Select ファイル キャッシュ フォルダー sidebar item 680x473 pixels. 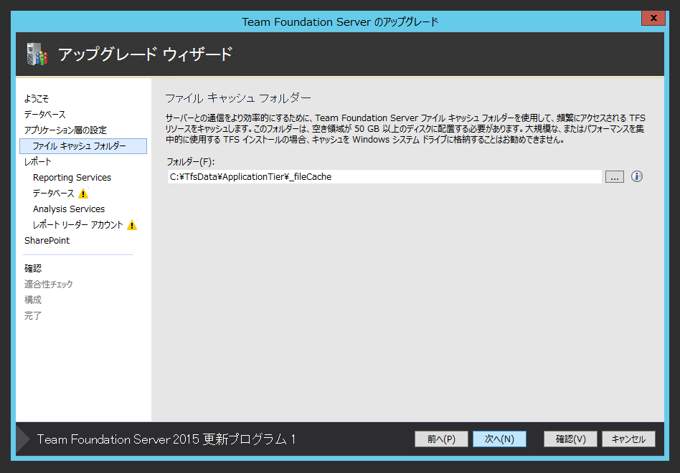point(83,146)
